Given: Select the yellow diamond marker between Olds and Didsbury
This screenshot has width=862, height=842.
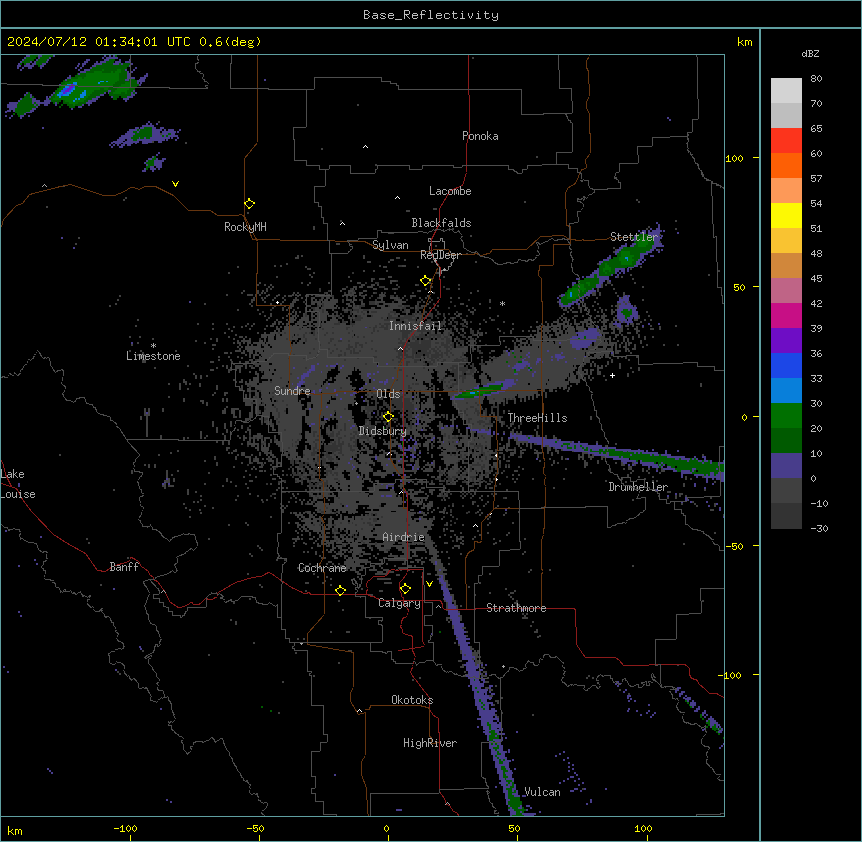Looking at the screenshot, I should 388,417.
